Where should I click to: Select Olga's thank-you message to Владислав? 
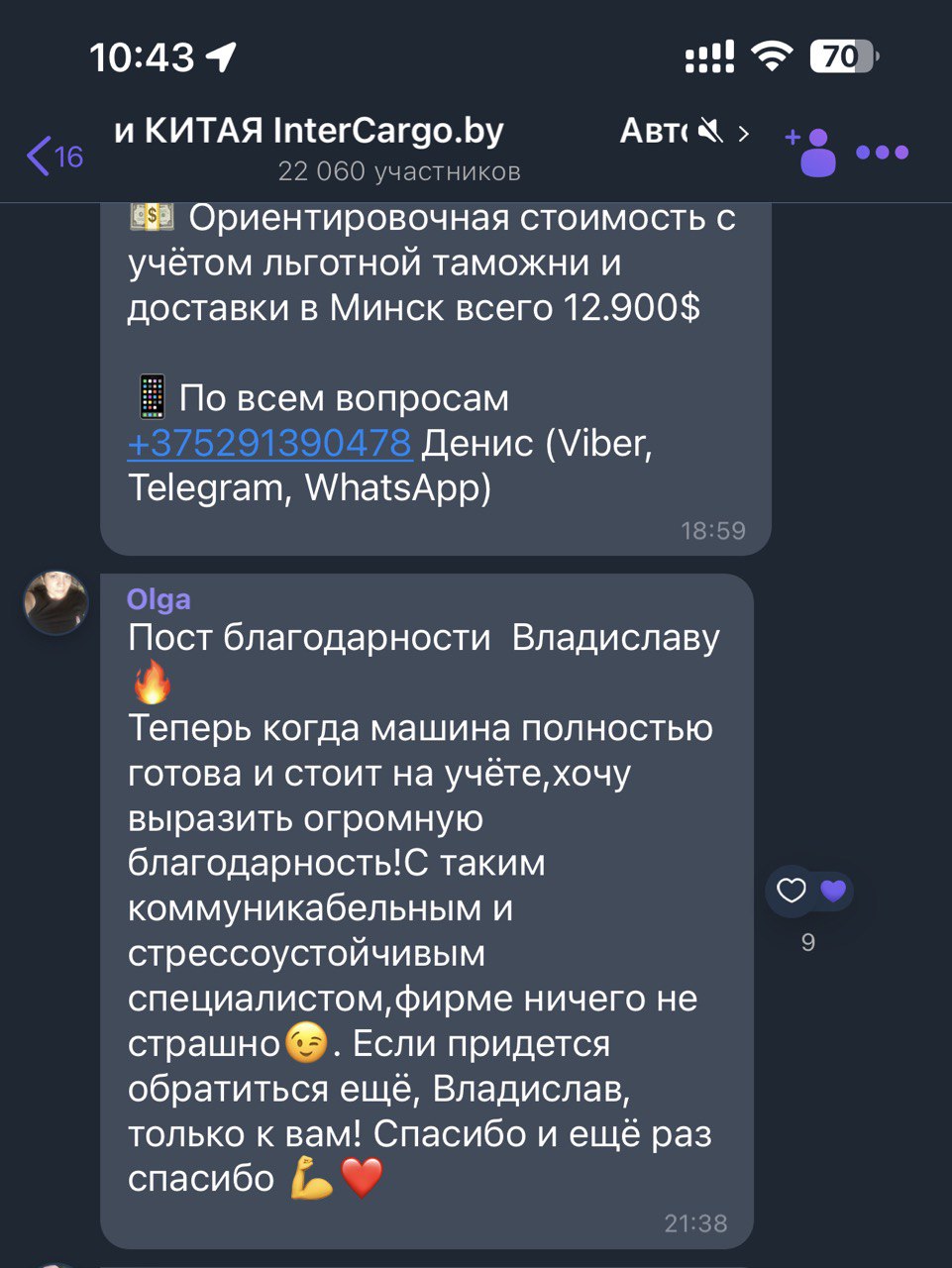click(x=427, y=911)
